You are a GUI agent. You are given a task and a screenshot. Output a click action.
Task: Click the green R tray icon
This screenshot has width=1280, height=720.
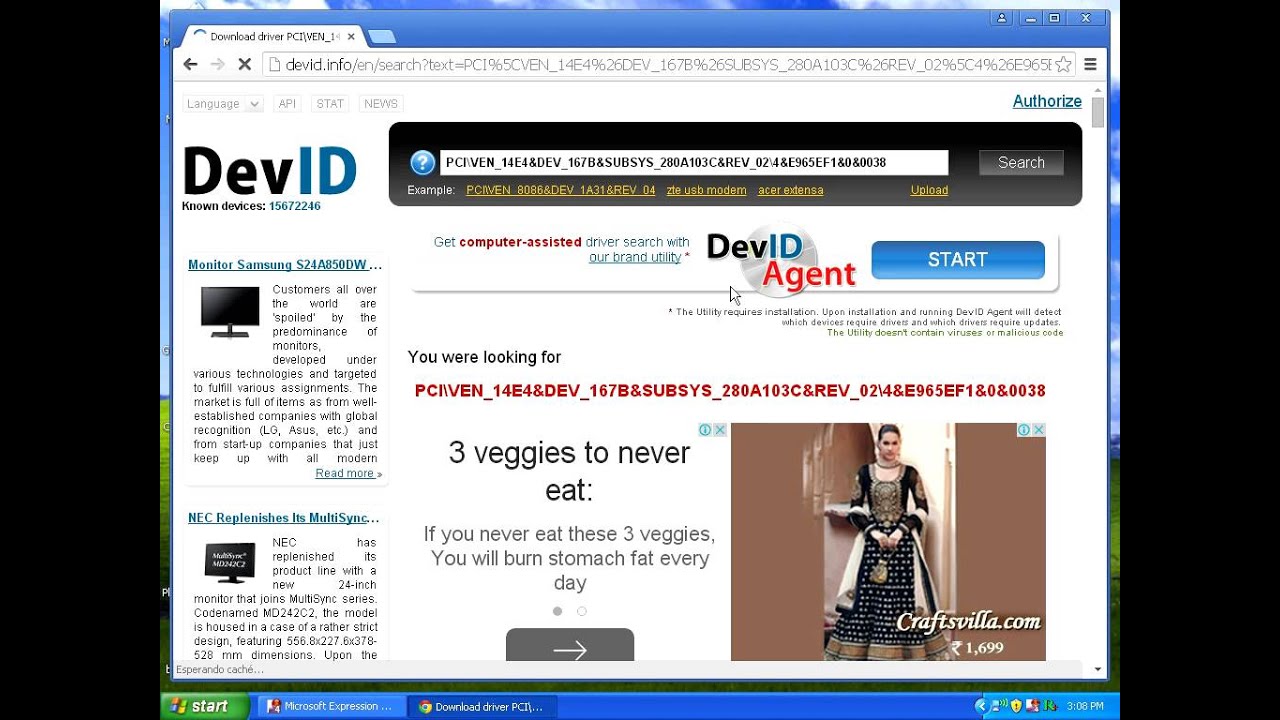pos(1050,706)
